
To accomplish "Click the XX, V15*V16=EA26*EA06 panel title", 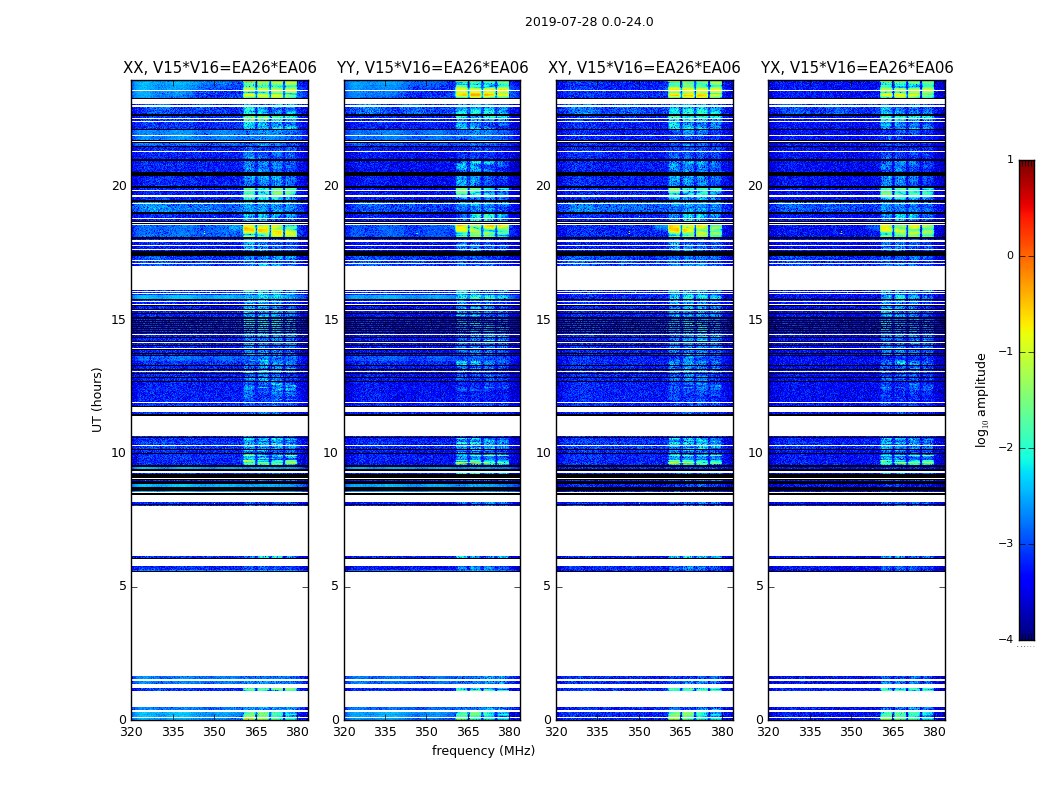I will [x=220, y=68].
